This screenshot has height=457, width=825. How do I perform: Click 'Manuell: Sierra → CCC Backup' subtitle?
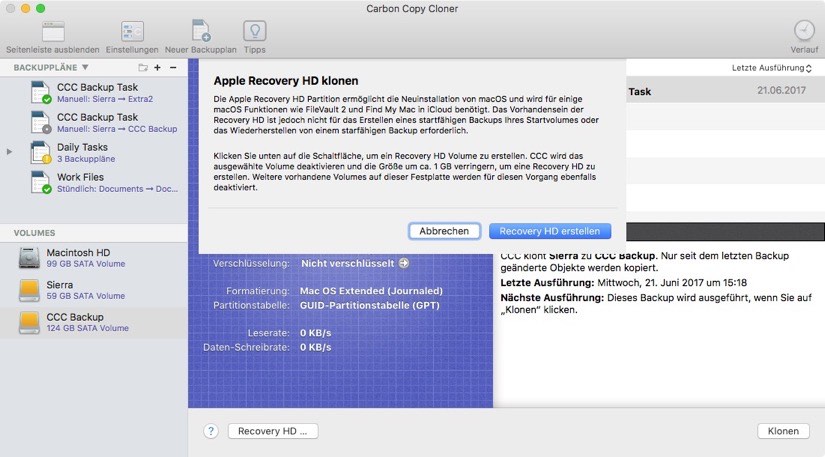point(117,129)
